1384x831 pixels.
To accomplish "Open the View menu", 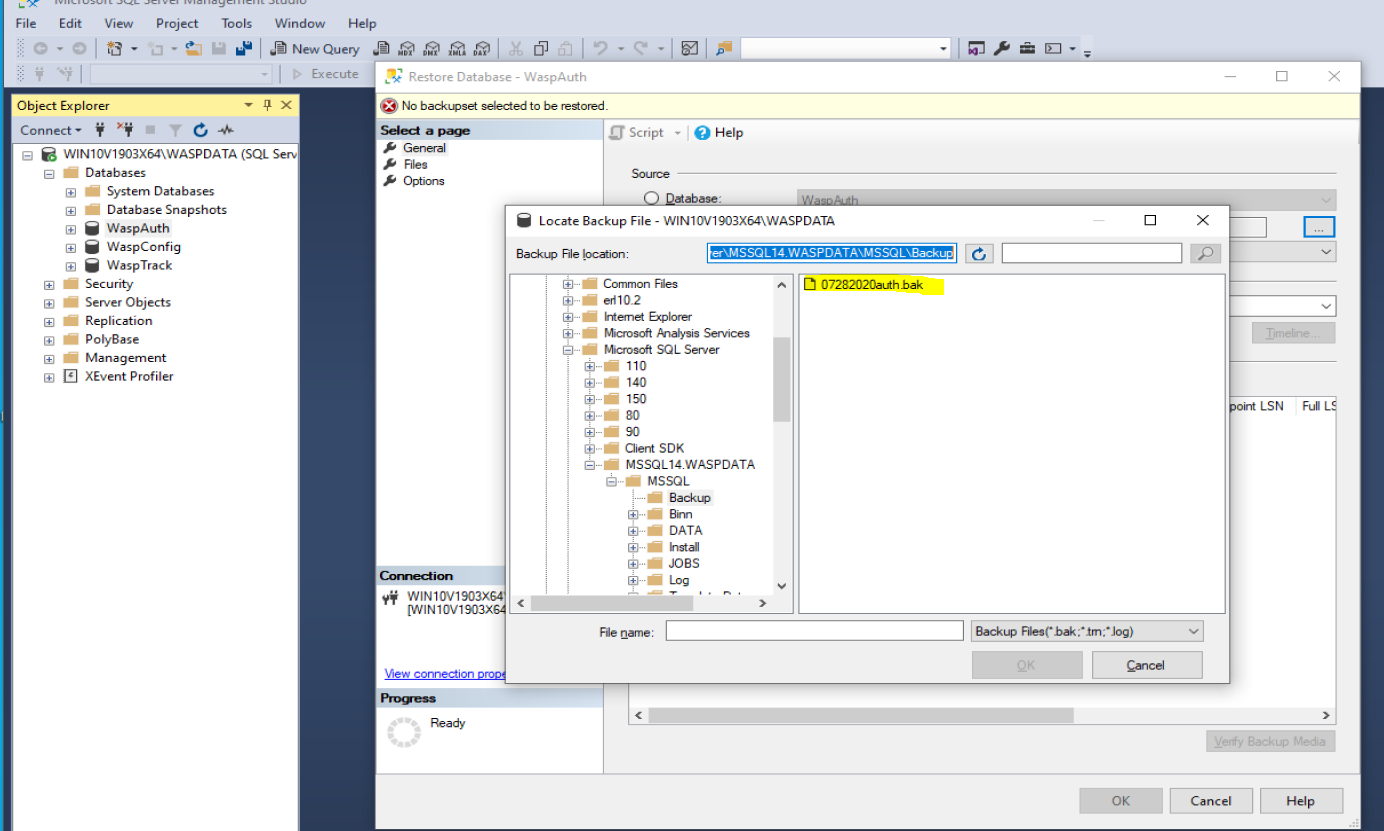I will 119,23.
